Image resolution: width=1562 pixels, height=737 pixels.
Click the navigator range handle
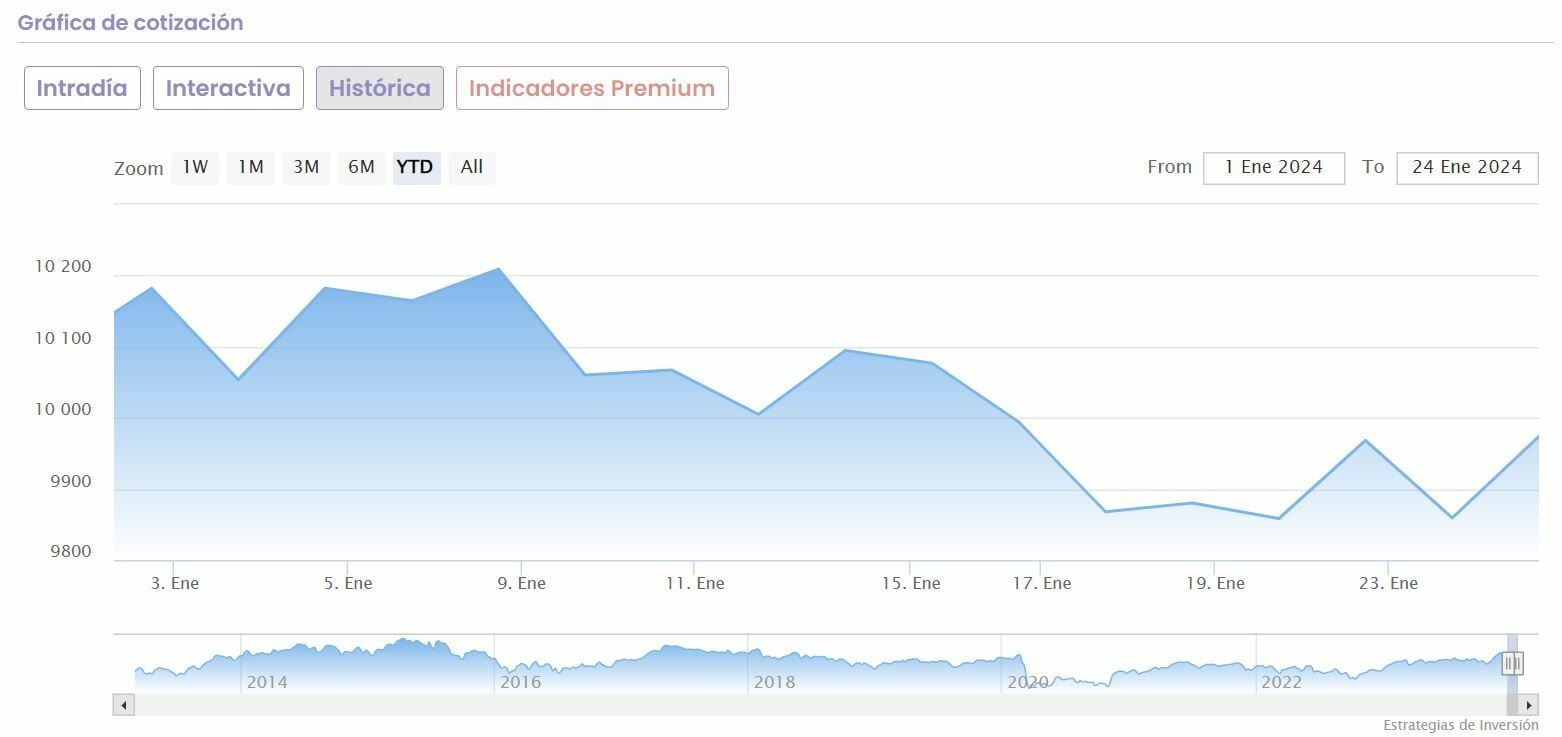coord(1512,663)
